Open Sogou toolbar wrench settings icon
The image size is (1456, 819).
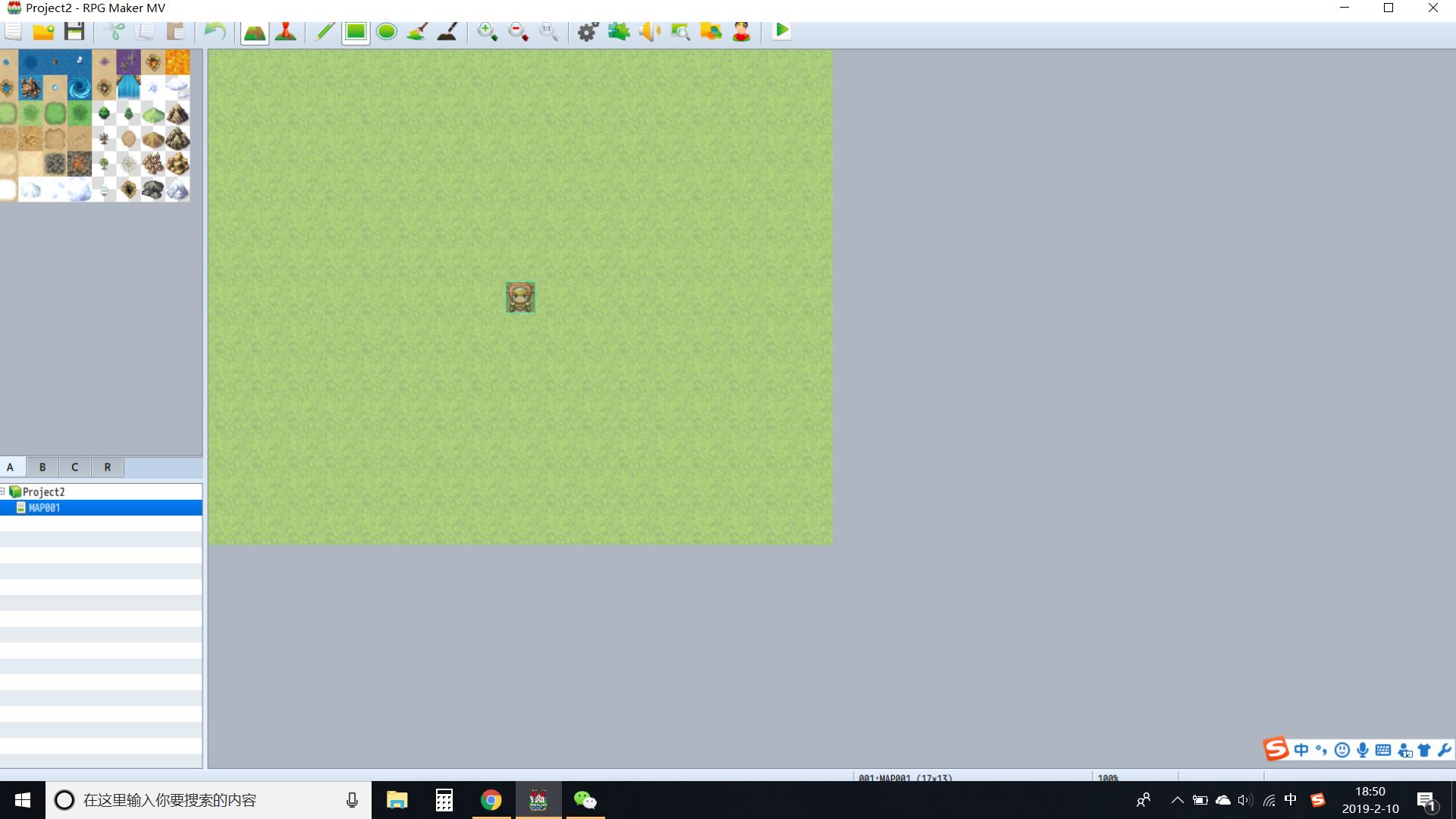(x=1444, y=750)
